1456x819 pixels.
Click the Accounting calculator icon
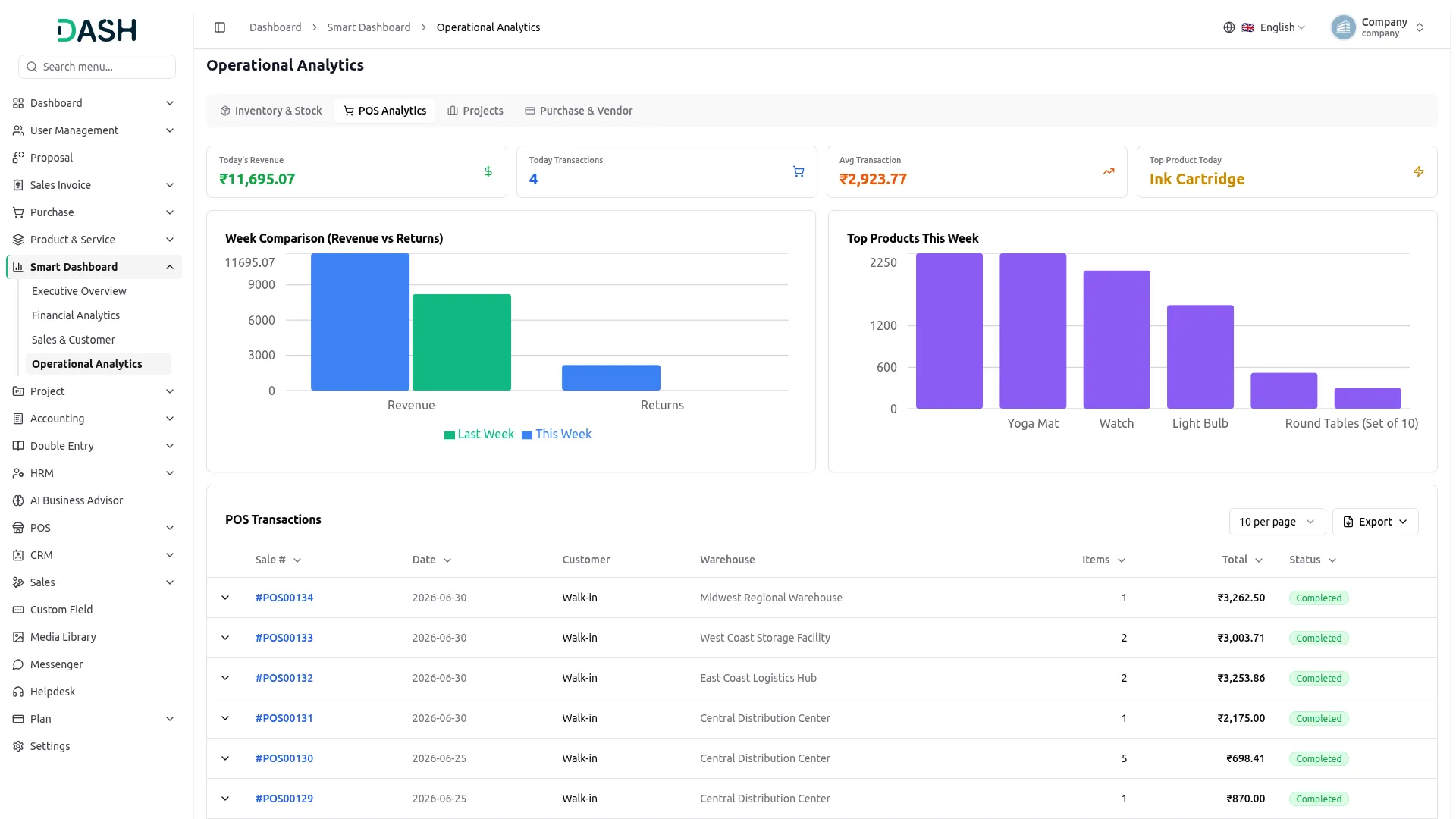18,419
